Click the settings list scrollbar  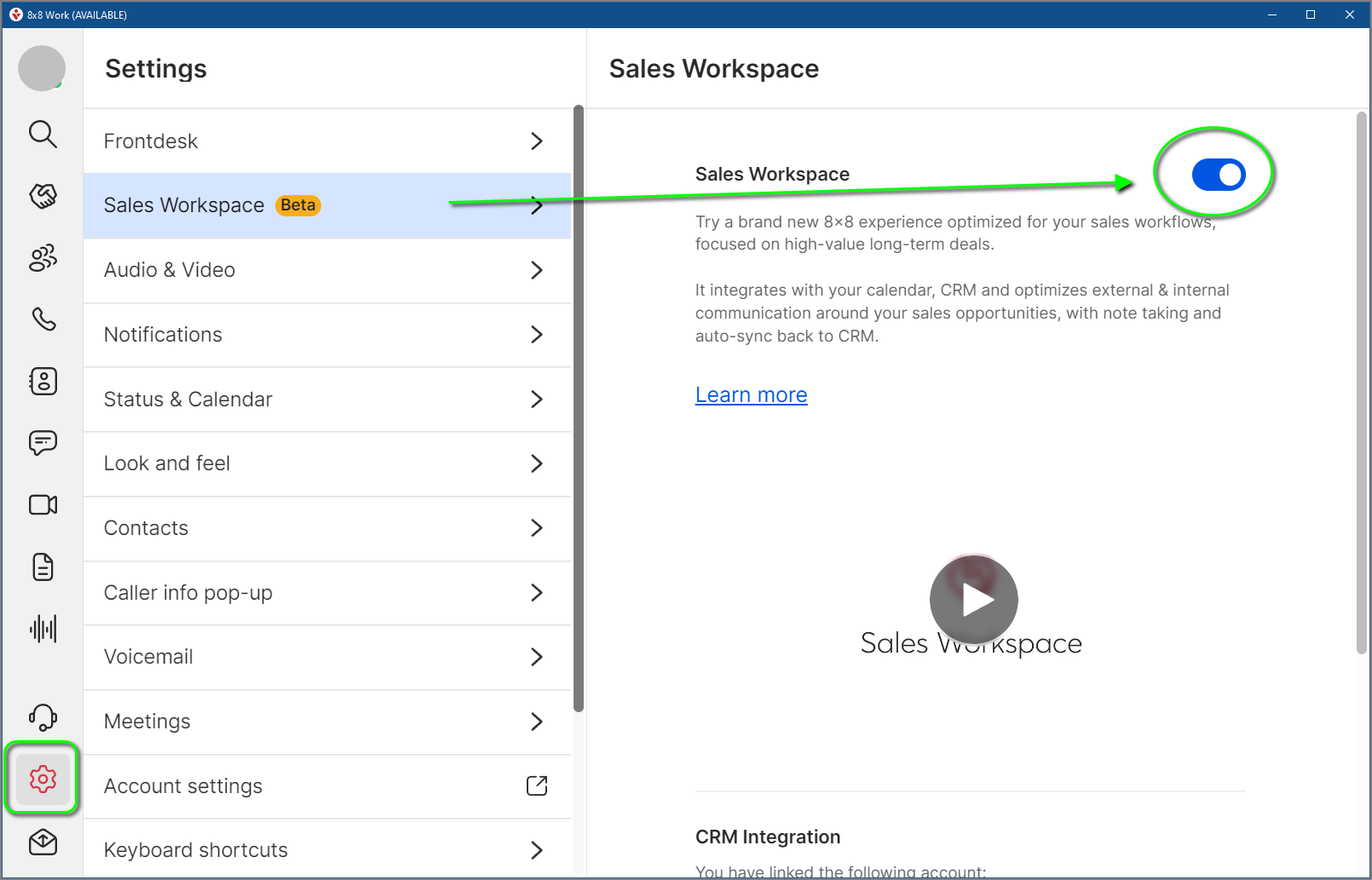click(579, 409)
